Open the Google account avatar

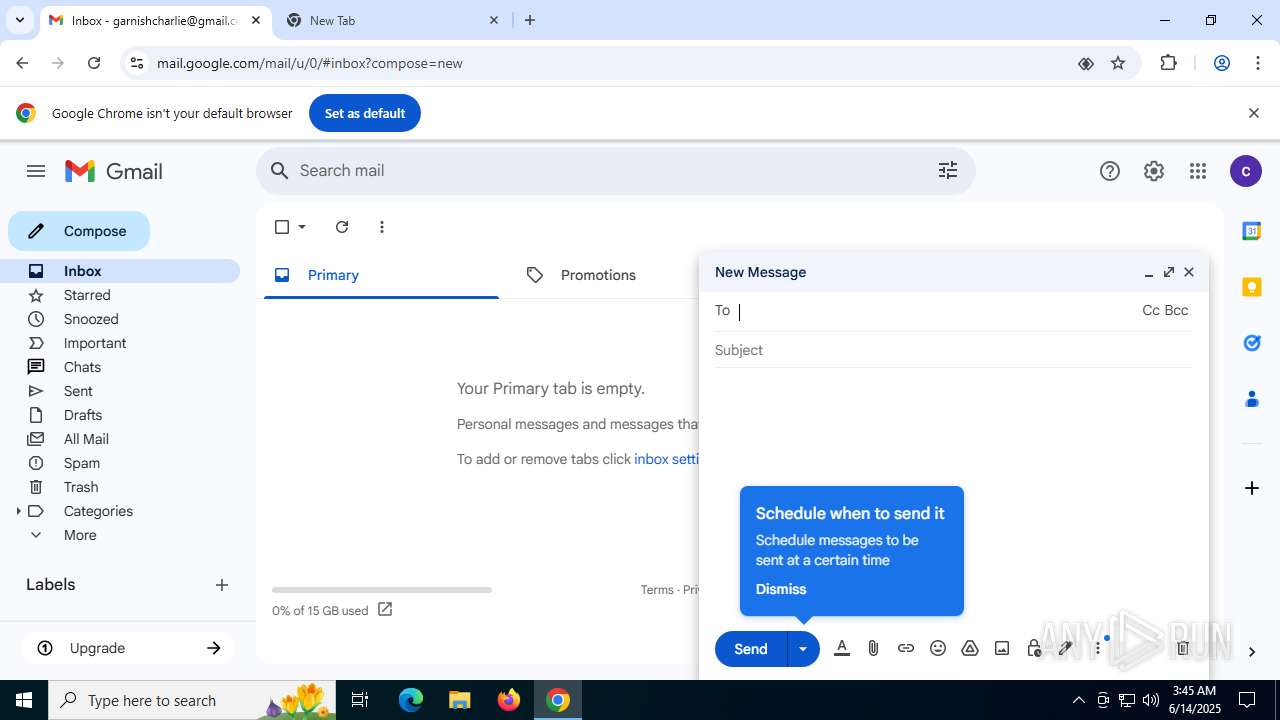pyautogui.click(x=1245, y=171)
